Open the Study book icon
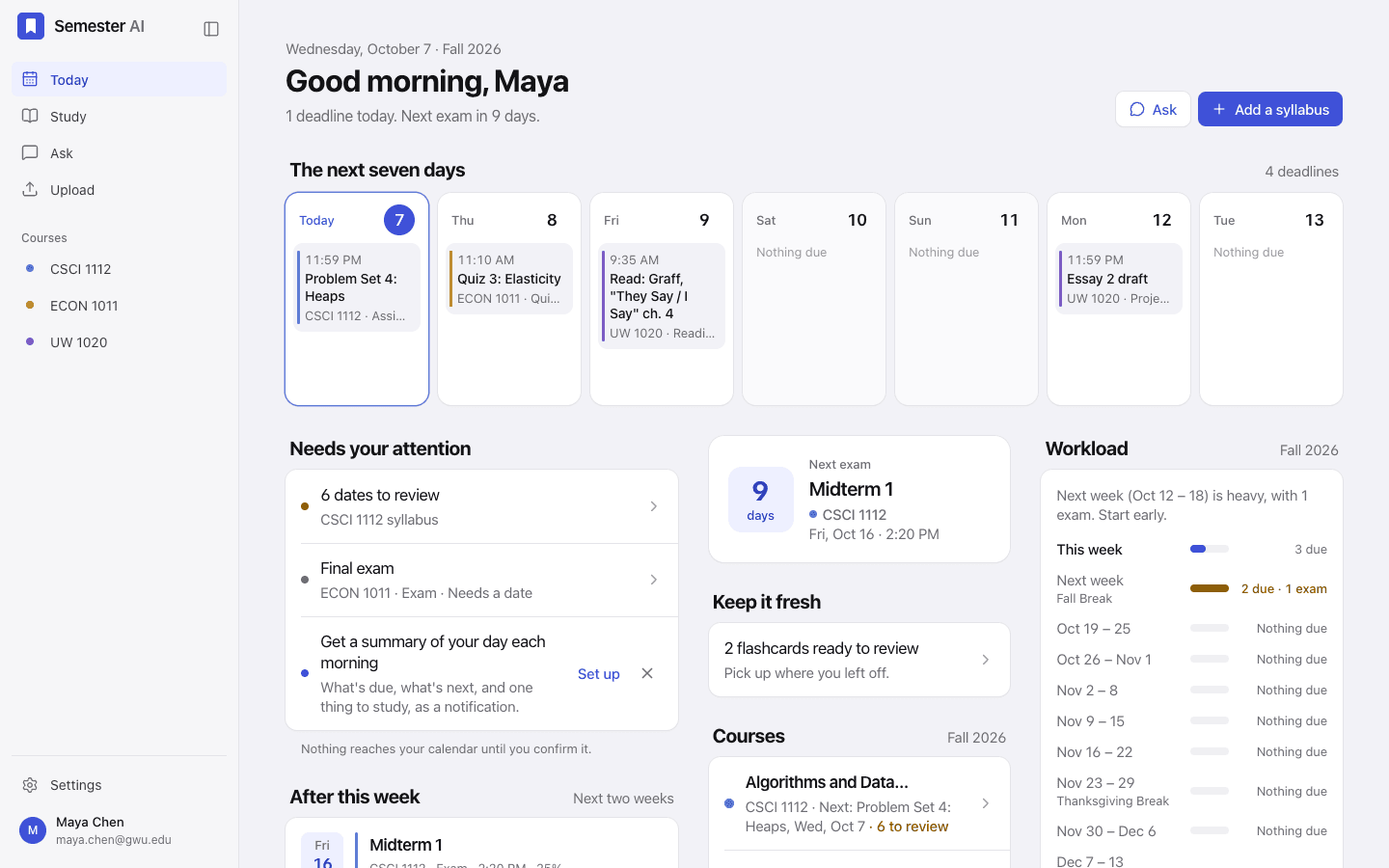 coord(30,116)
